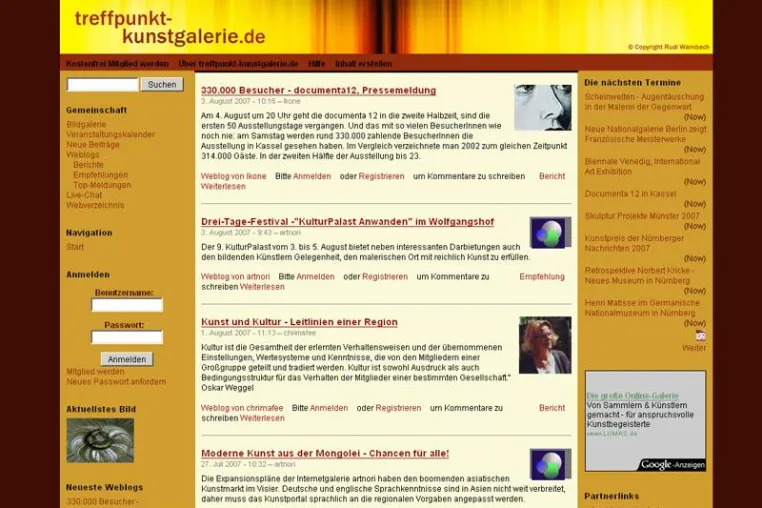The height and width of the screenshot is (508, 762).
Task: Open the Hilfe menu item
Action: point(316,64)
